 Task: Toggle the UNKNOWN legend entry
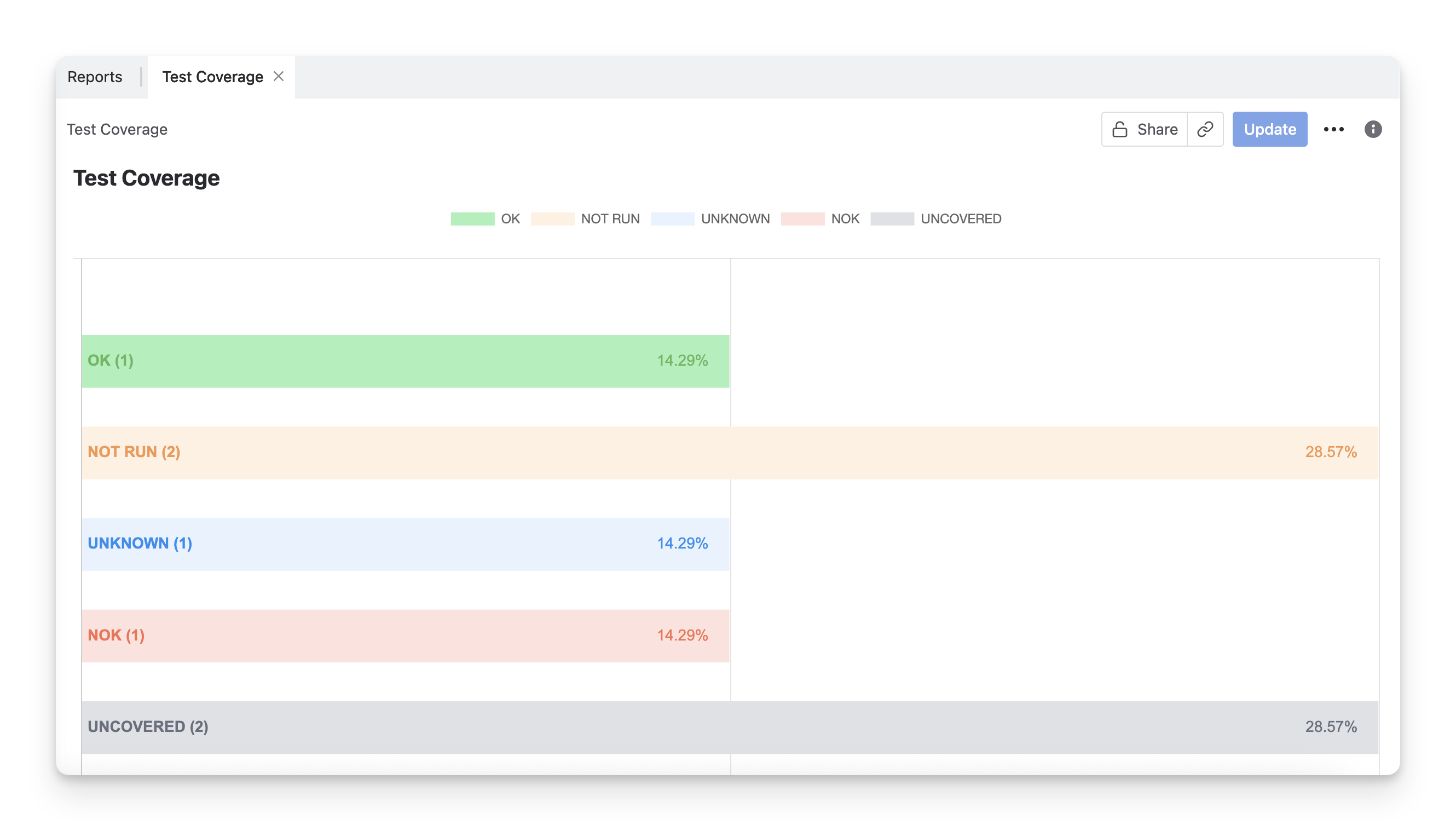pos(710,219)
